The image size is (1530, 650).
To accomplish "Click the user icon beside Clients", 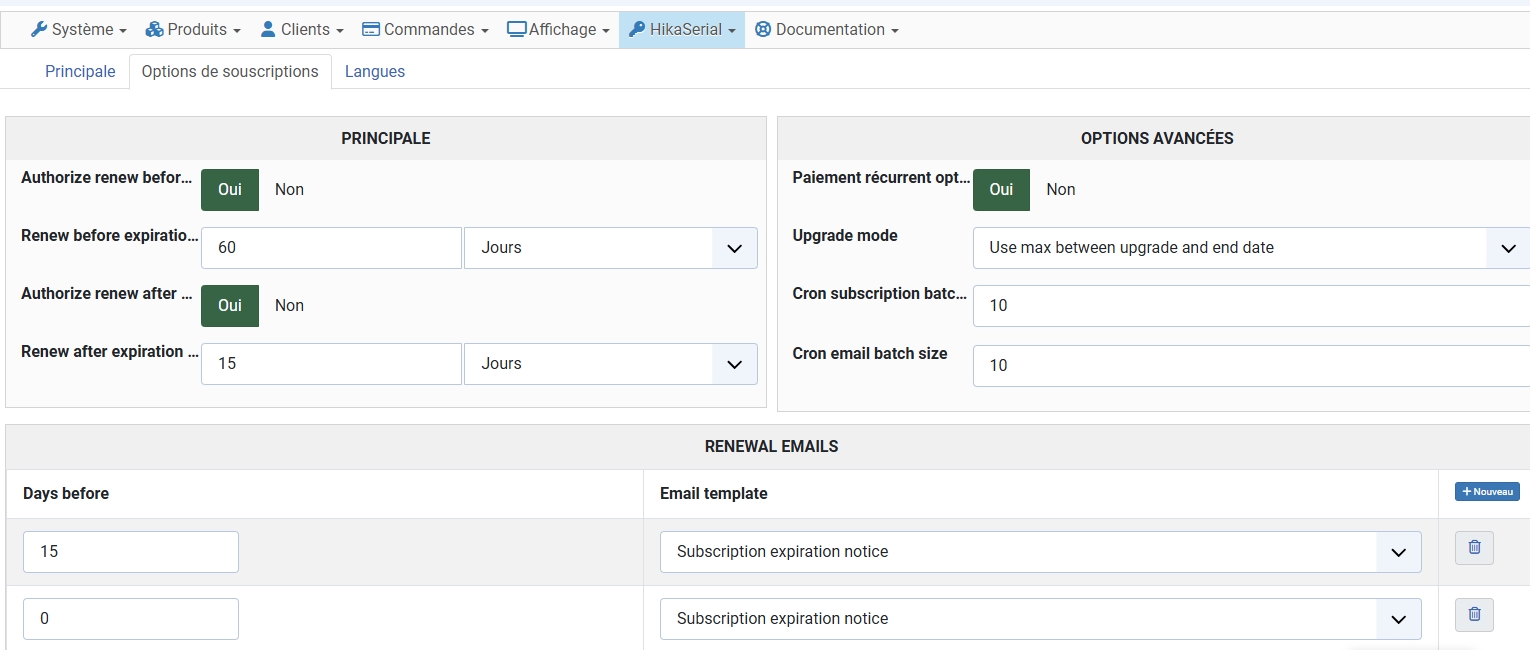I will 268,30.
